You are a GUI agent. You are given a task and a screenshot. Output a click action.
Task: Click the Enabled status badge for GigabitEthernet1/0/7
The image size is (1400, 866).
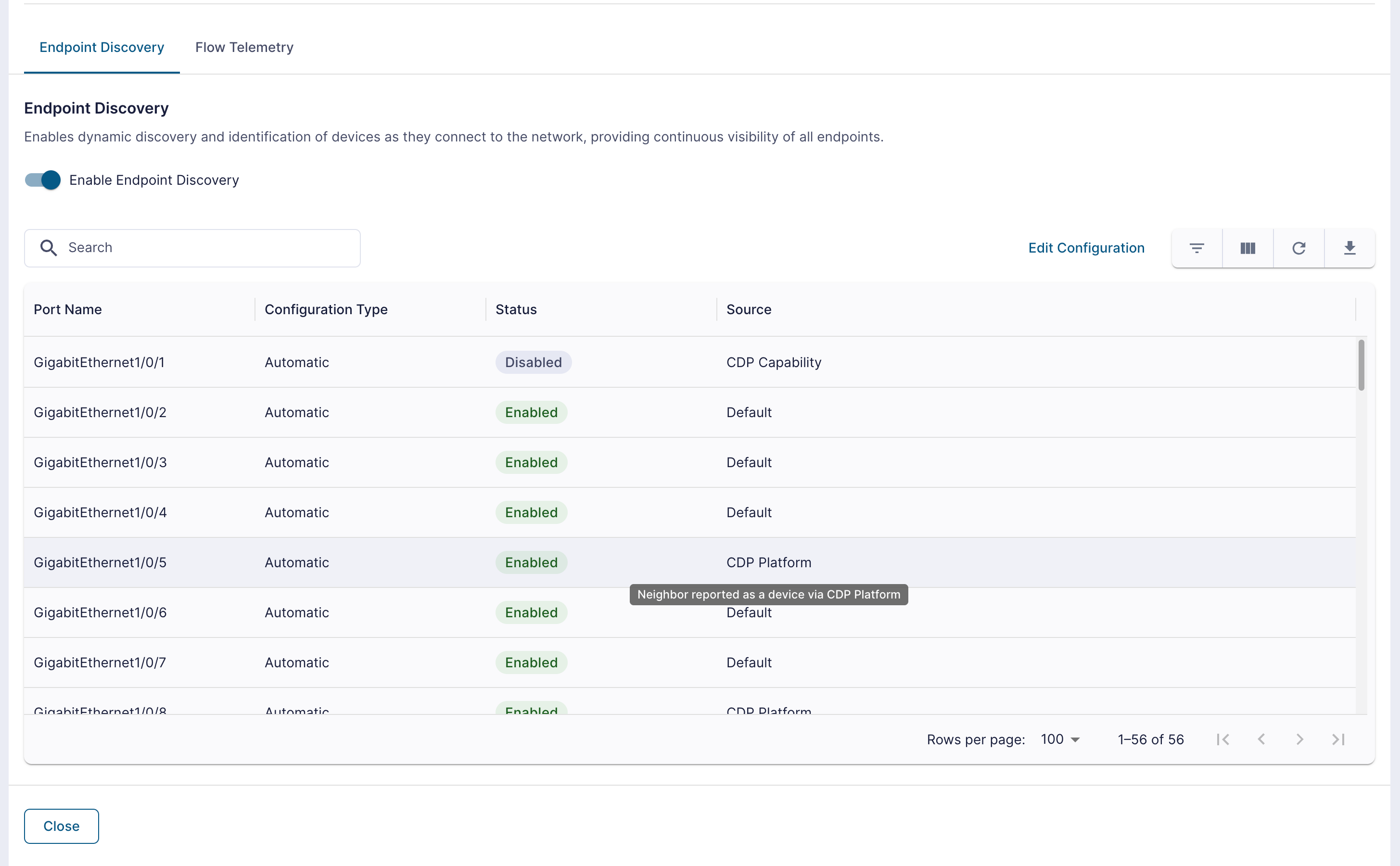pyautogui.click(x=531, y=662)
